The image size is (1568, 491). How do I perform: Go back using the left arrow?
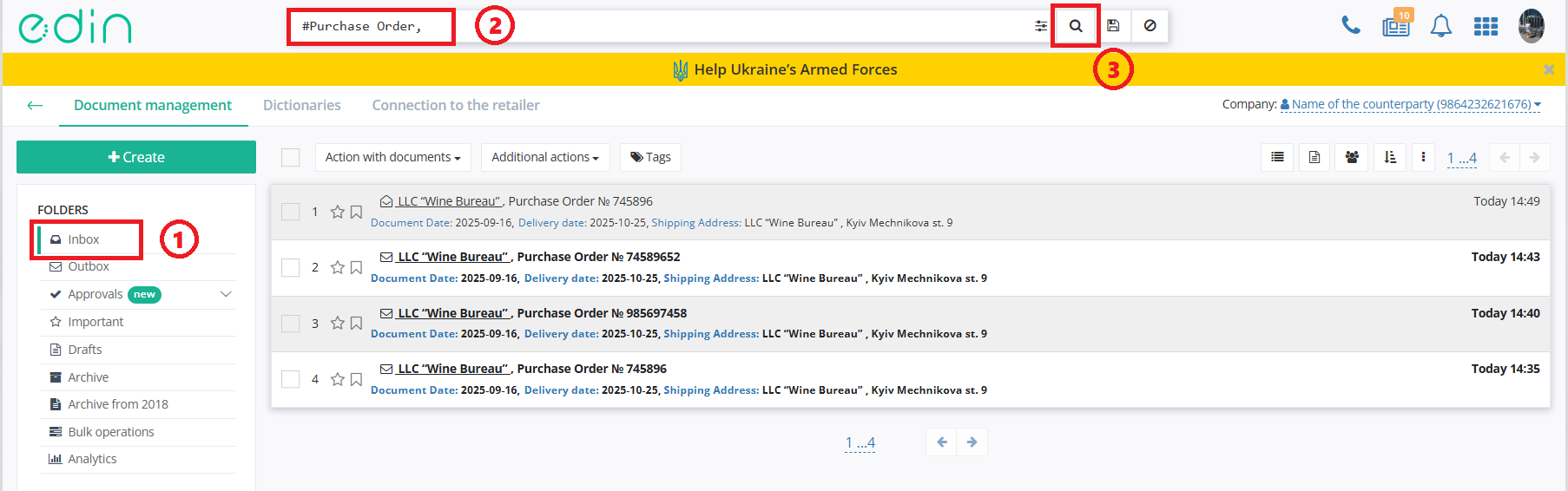[35, 105]
